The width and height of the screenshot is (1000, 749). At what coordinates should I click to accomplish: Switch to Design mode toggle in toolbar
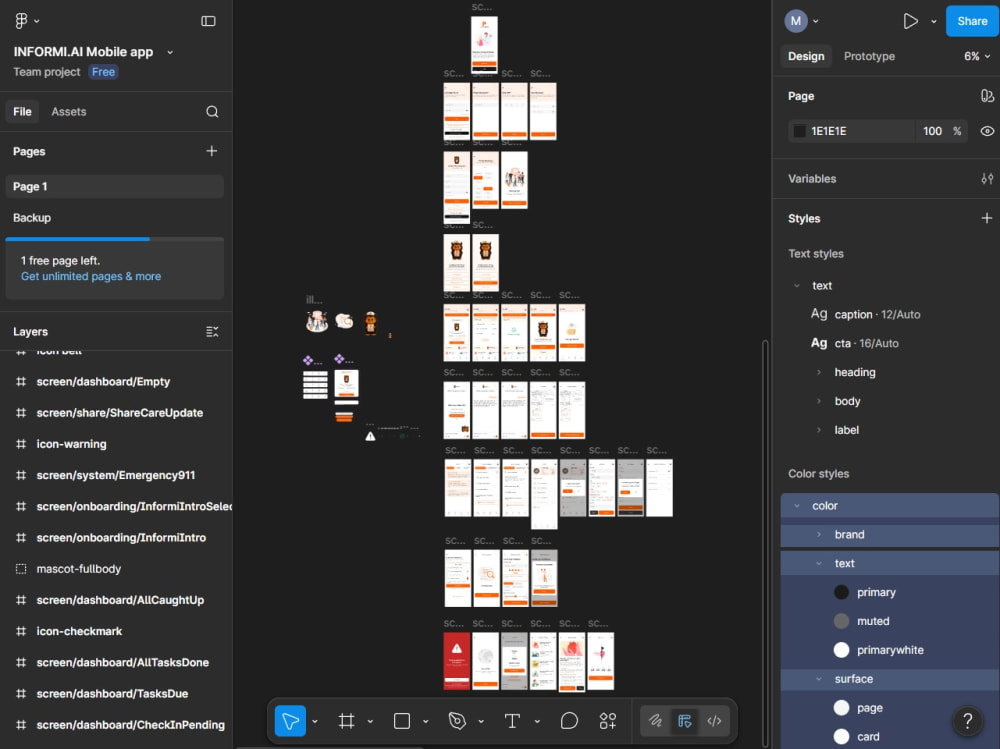point(684,721)
